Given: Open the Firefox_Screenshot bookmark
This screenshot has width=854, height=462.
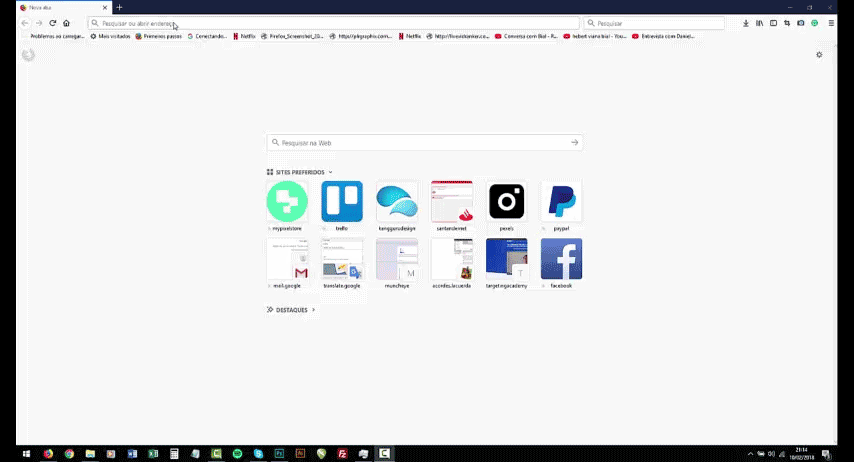Looking at the screenshot, I should (x=292, y=37).
